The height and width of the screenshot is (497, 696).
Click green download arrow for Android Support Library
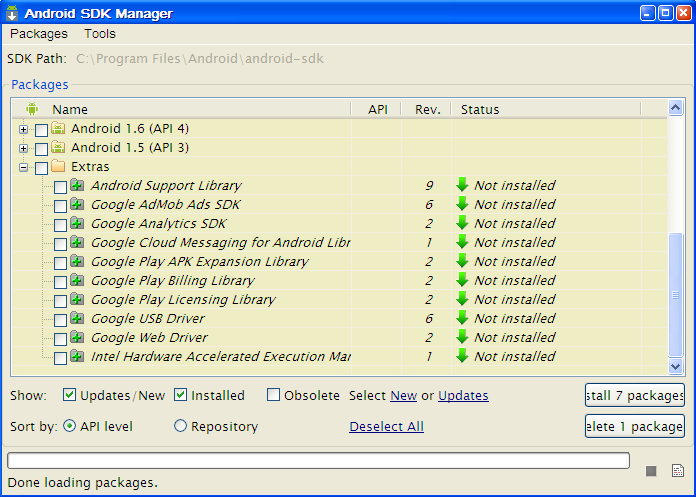pyautogui.click(x=462, y=185)
